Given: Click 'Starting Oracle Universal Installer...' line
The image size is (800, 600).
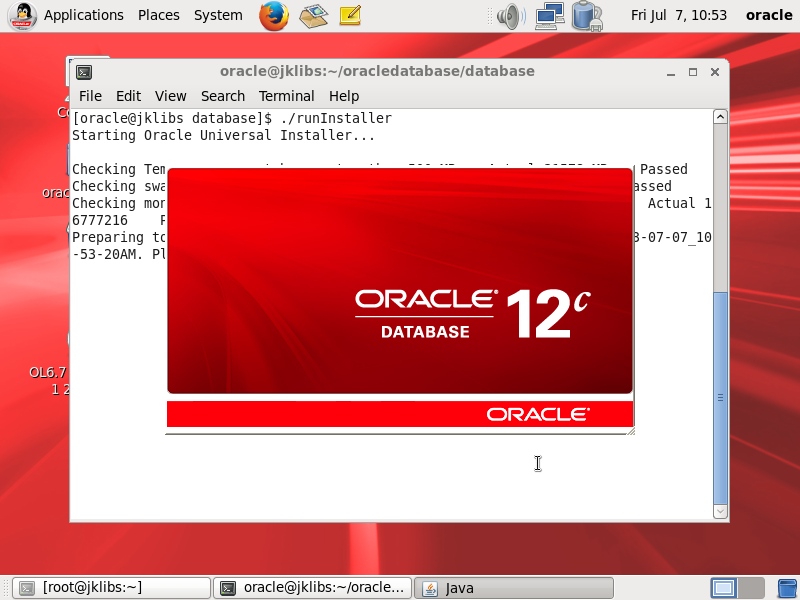Looking at the screenshot, I should (223, 135).
